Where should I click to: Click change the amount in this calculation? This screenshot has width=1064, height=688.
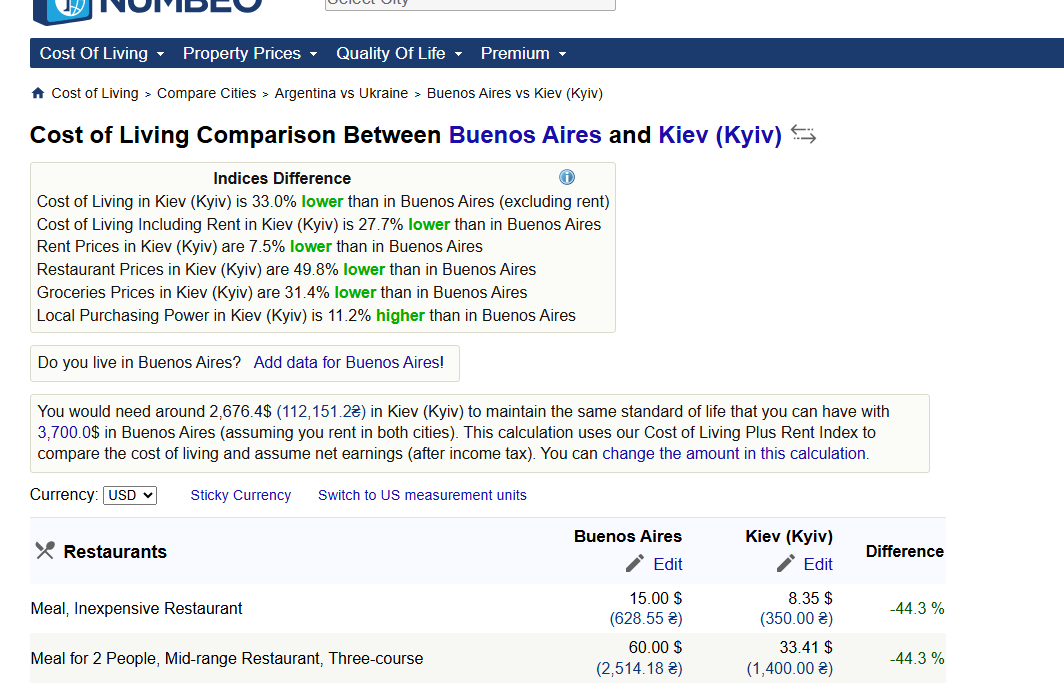735,453
